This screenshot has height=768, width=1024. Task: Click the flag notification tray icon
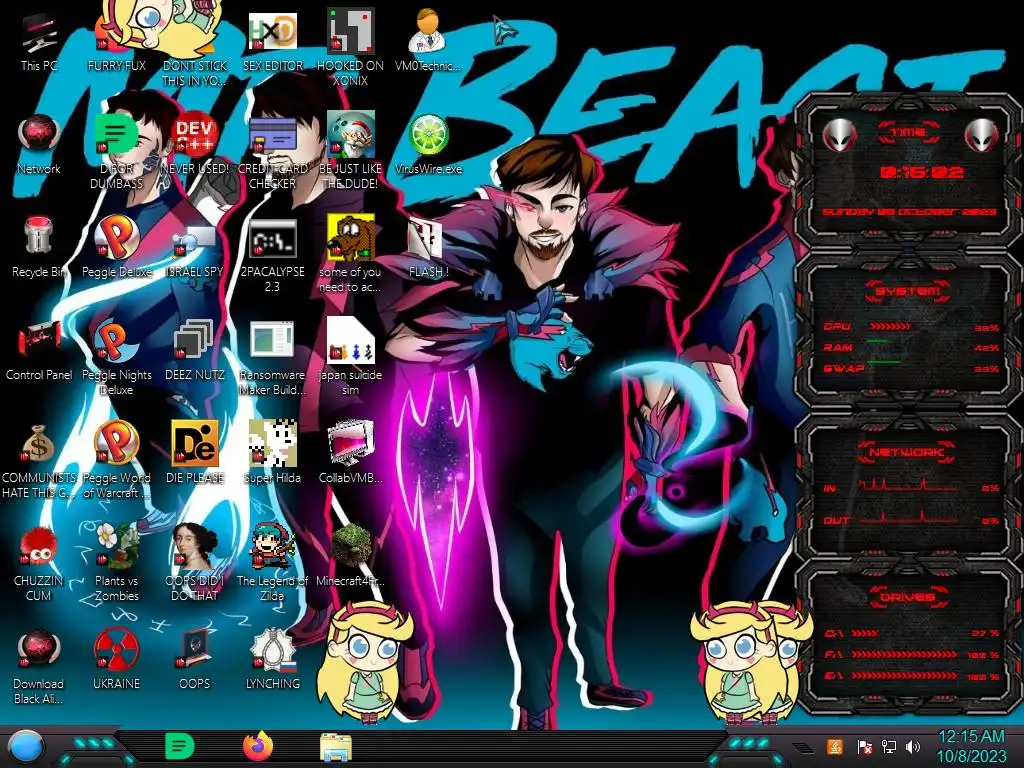(x=865, y=746)
